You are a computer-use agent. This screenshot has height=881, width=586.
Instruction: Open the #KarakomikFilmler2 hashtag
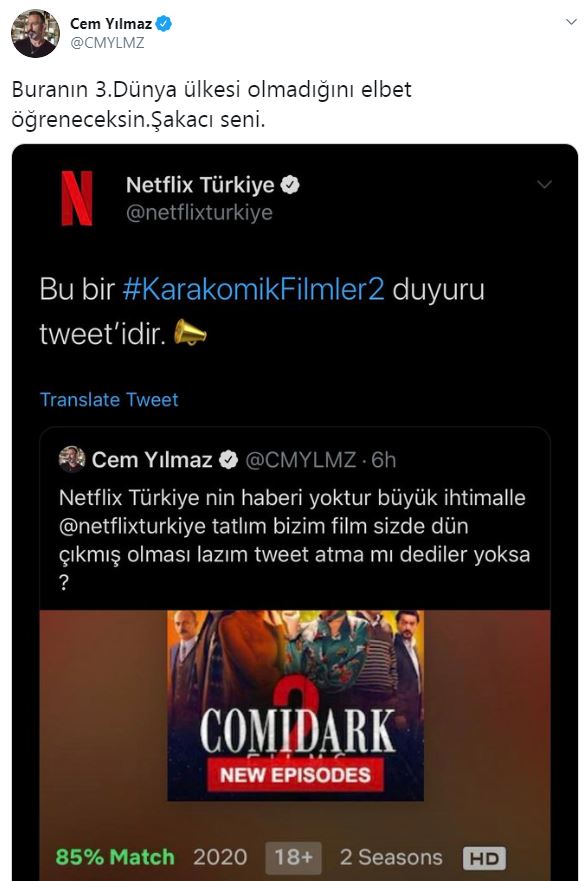click(253, 289)
